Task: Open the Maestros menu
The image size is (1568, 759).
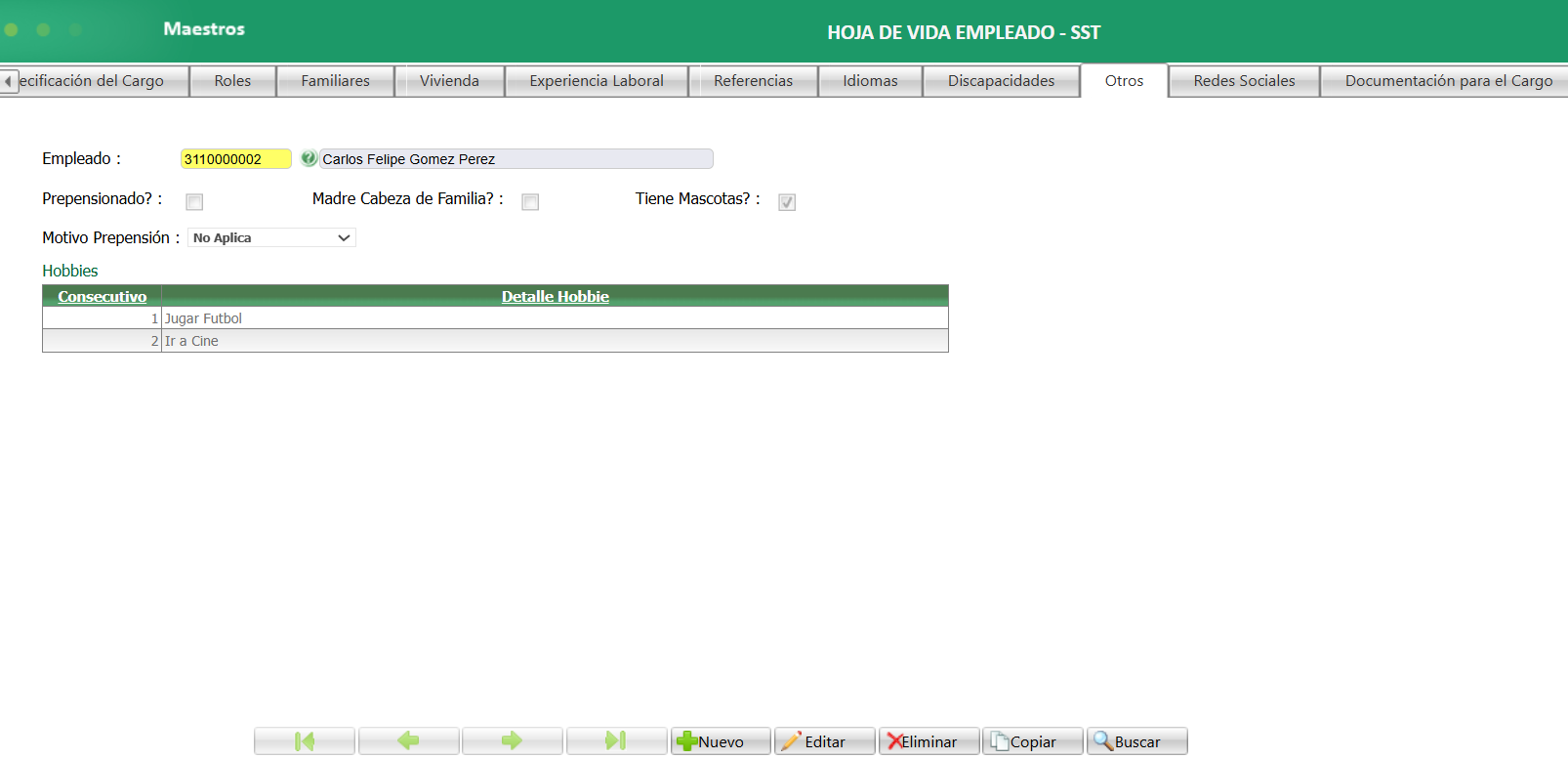Action: coord(204,29)
